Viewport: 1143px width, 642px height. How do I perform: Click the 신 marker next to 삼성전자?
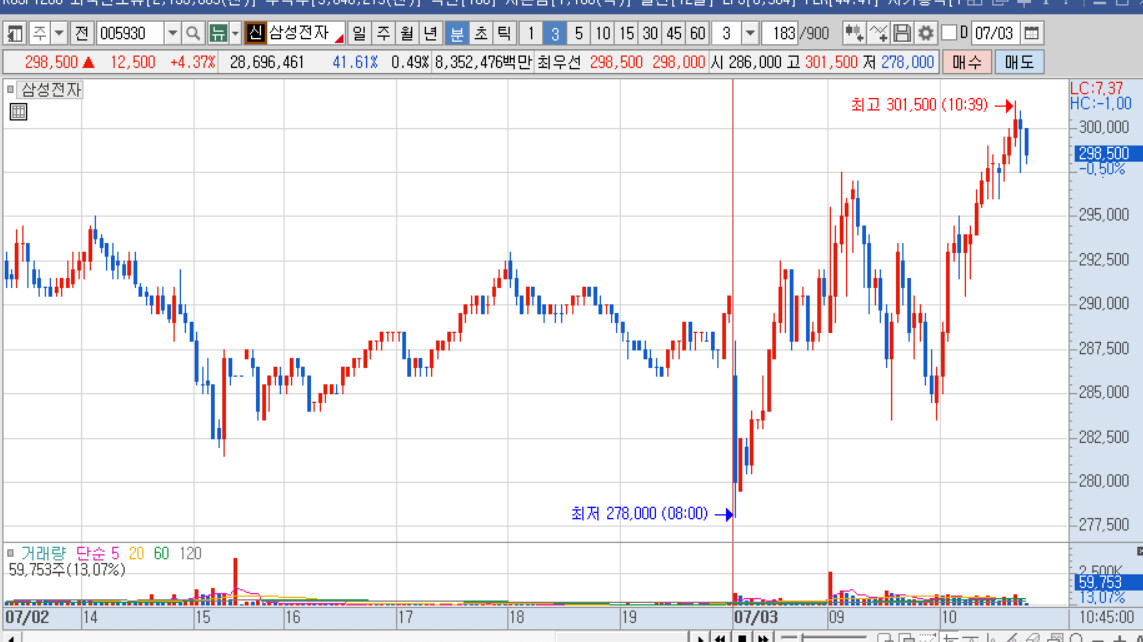coord(254,34)
